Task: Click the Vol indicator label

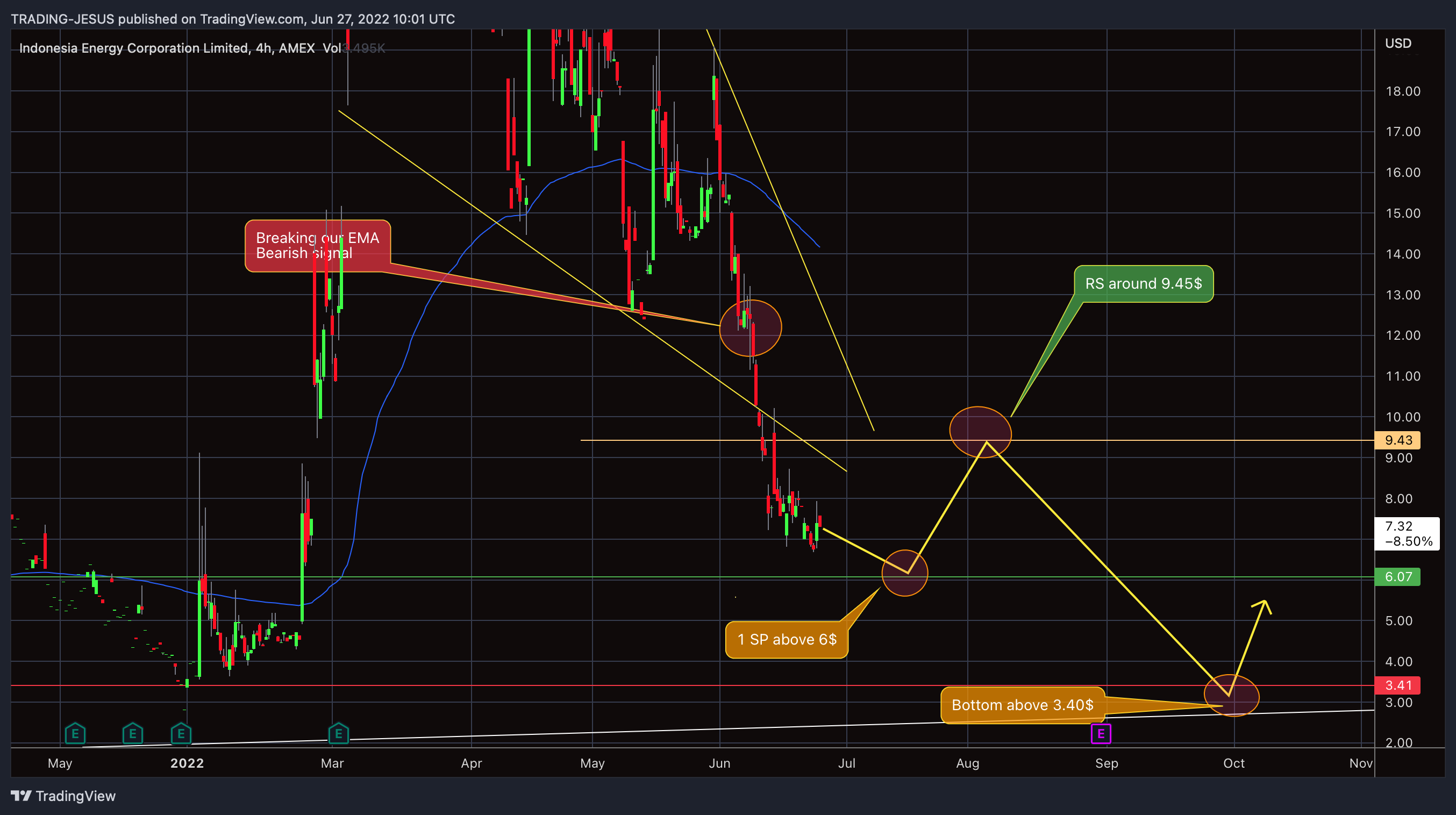Action: click(x=332, y=48)
